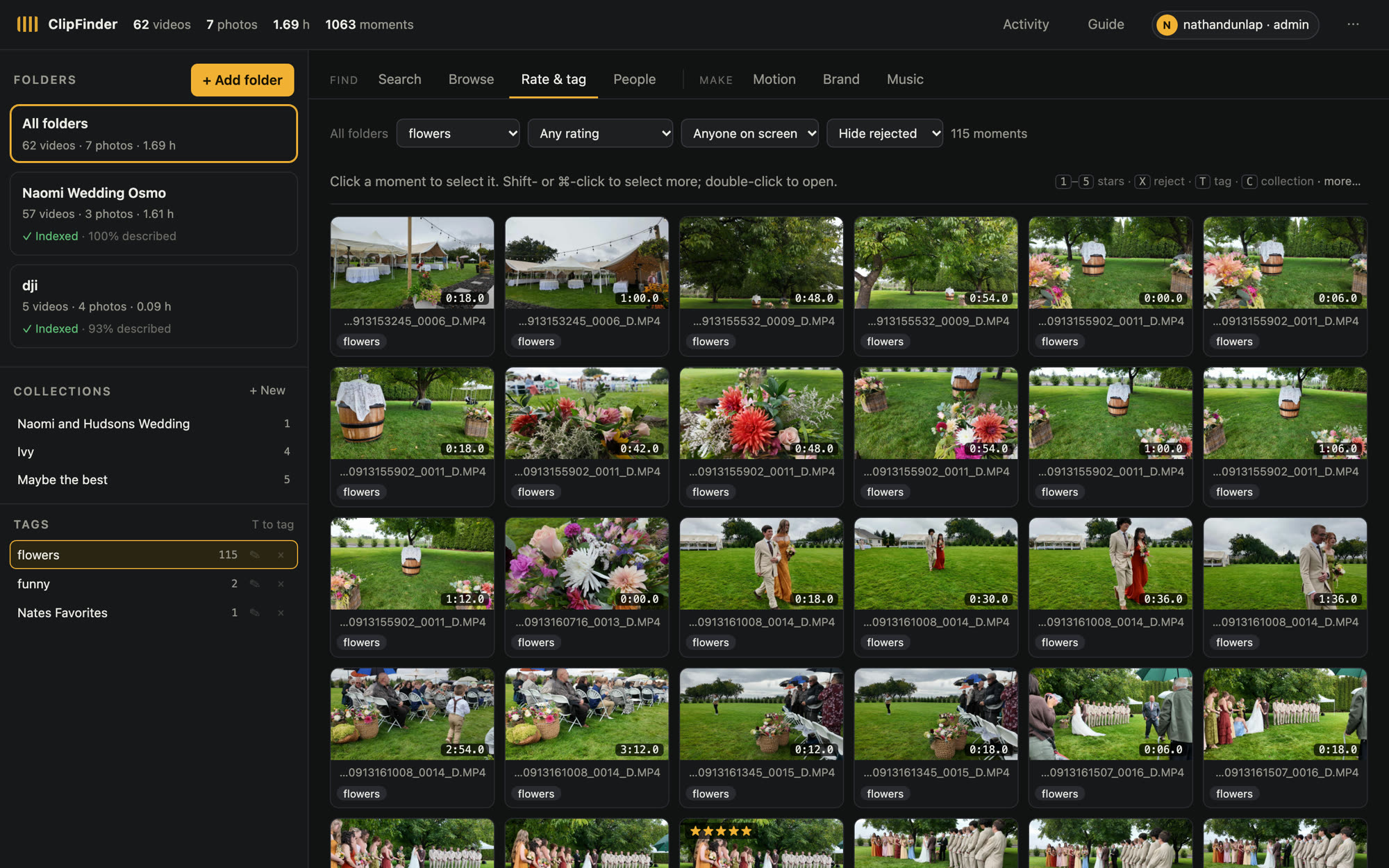Viewport: 1389px width, 868px height.
Task: Switch to the People tab
Action: [x=634, y=79]
